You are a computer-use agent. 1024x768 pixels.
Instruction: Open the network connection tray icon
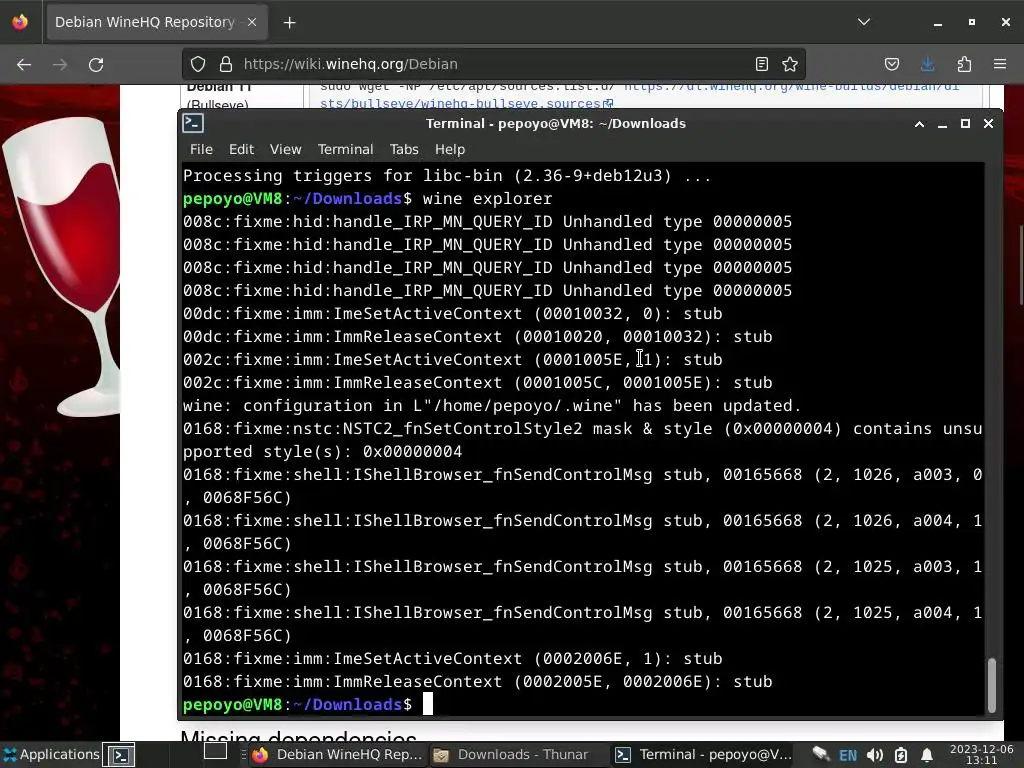coord(821,755)
